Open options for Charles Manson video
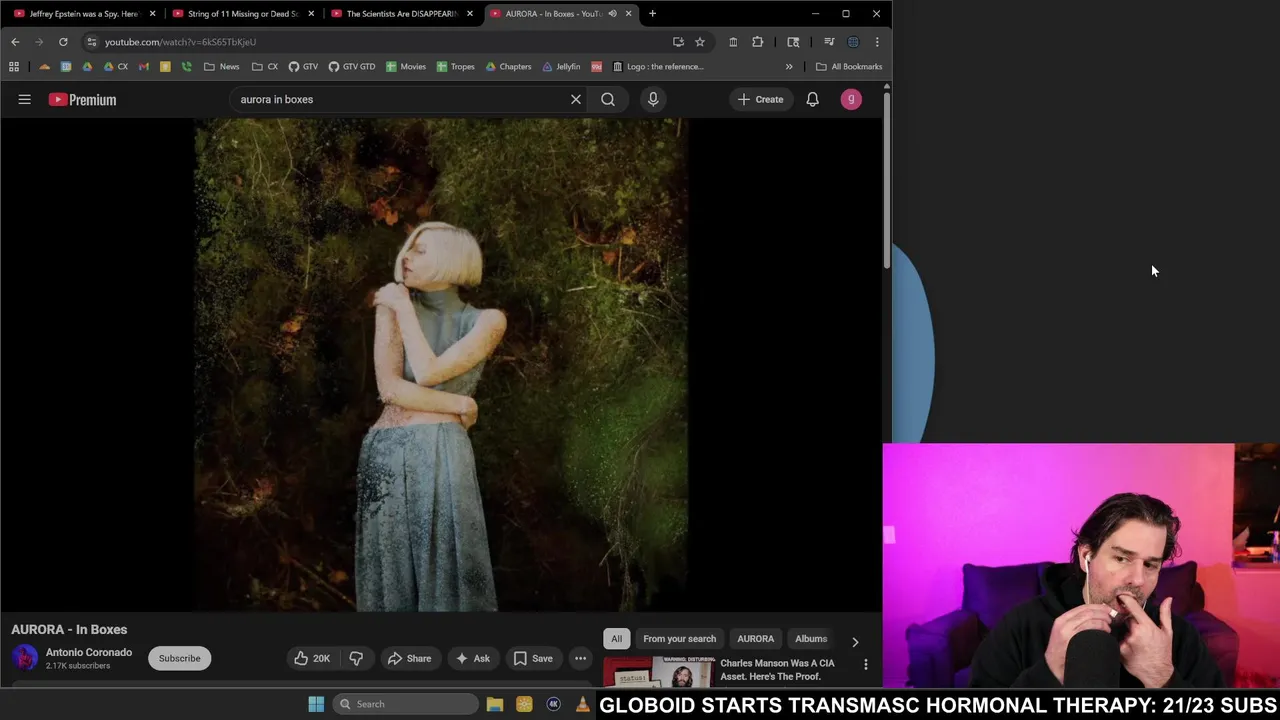1280x720 pixels. tap(865, 664)
